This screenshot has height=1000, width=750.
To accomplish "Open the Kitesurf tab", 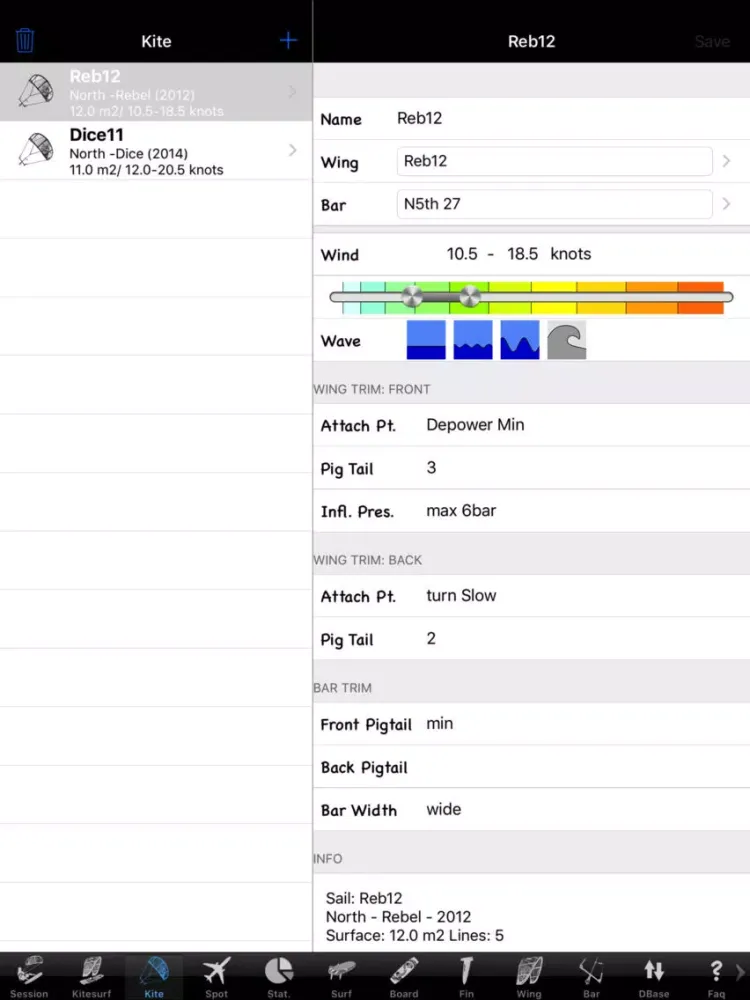I will tap(91, 976).
